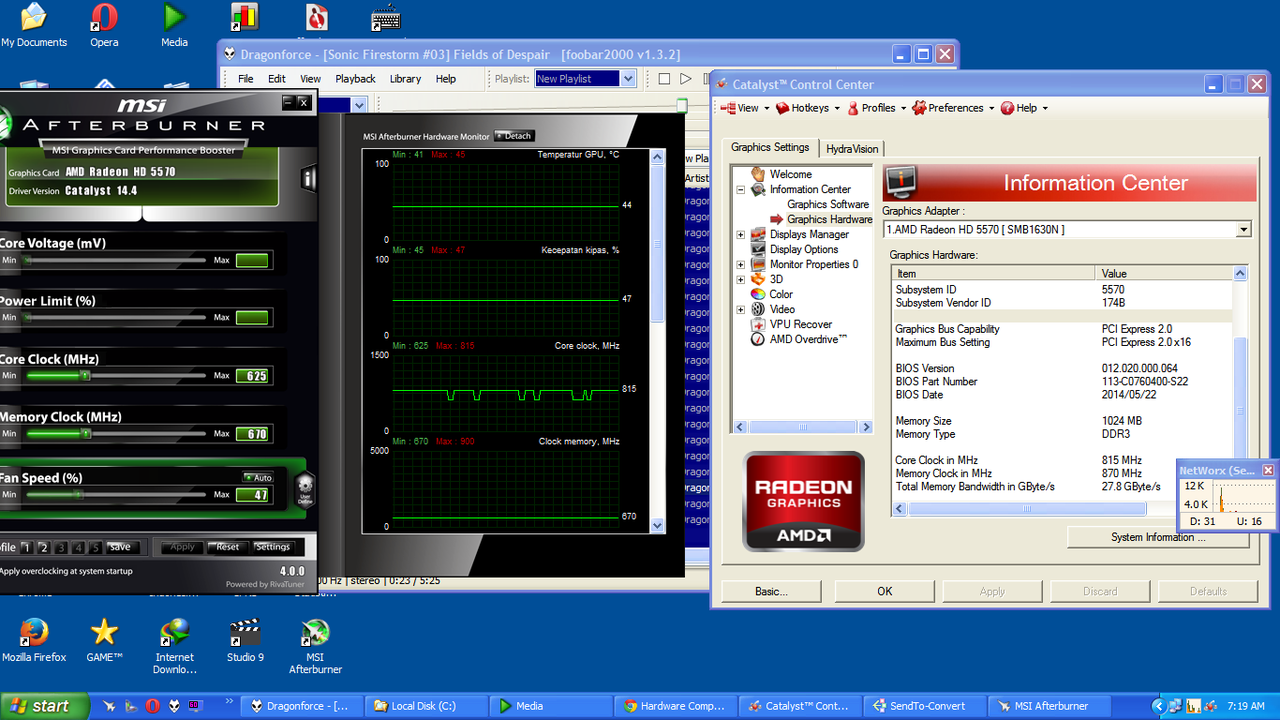Collapse the Information Center tree node
Screen dimensions: 1280x720
pos(741,189)
